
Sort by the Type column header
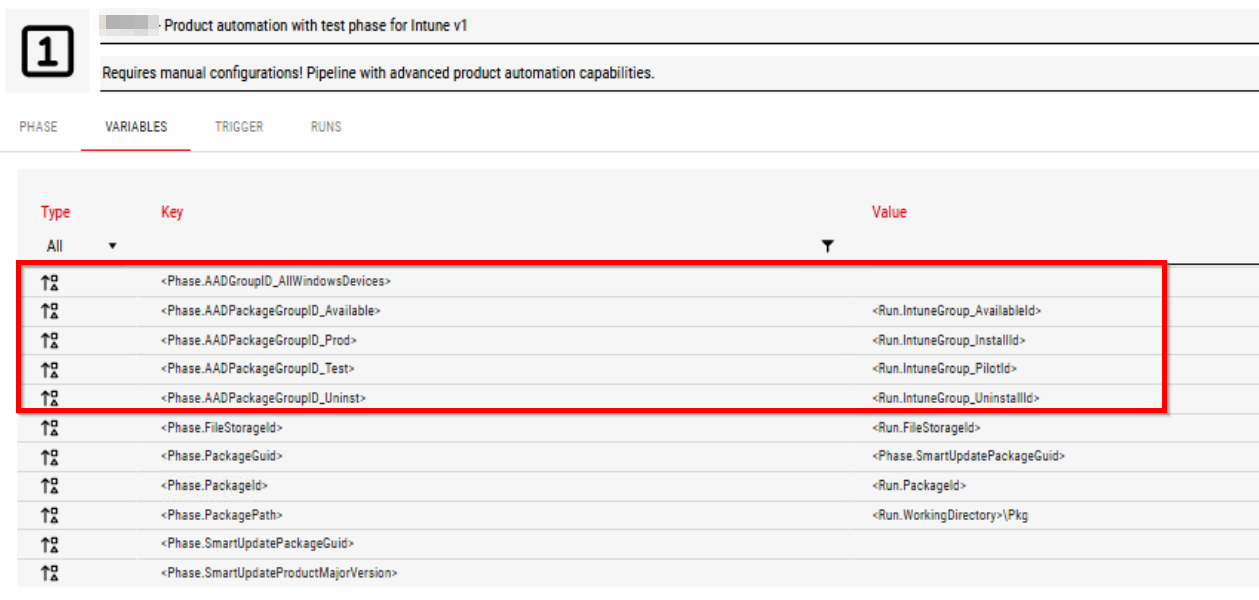[56, 212]
